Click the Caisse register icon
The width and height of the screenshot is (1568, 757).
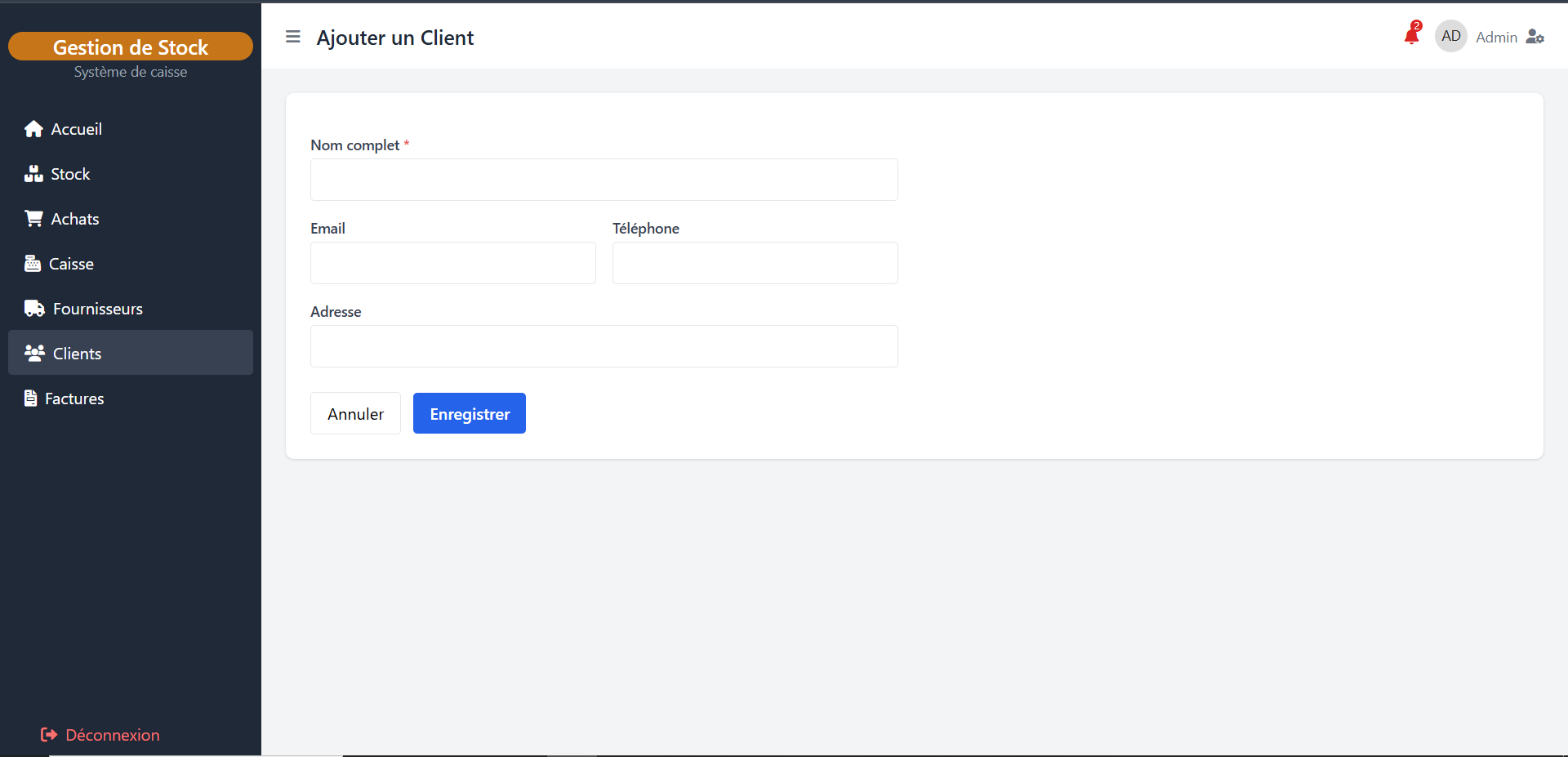(x=33, y=264)
